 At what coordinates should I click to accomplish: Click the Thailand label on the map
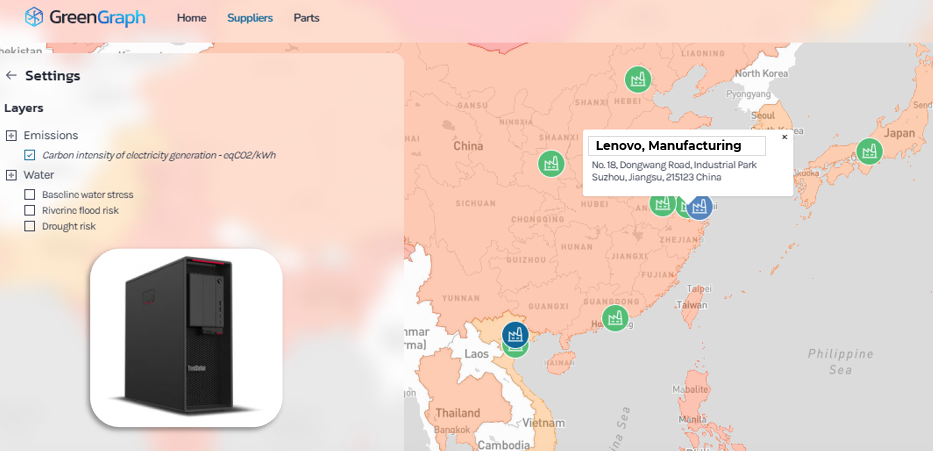(x=458, y=412)
